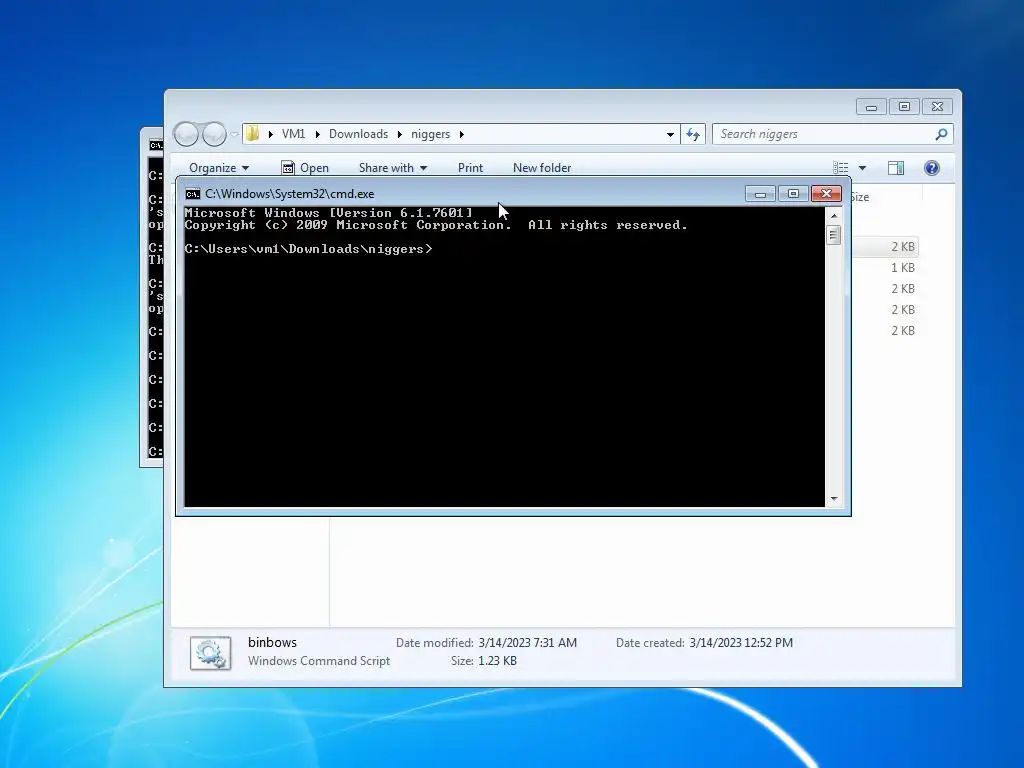Select Downloads in the address breadcrumb
The image size is (1024, 768).
point(358,134)
